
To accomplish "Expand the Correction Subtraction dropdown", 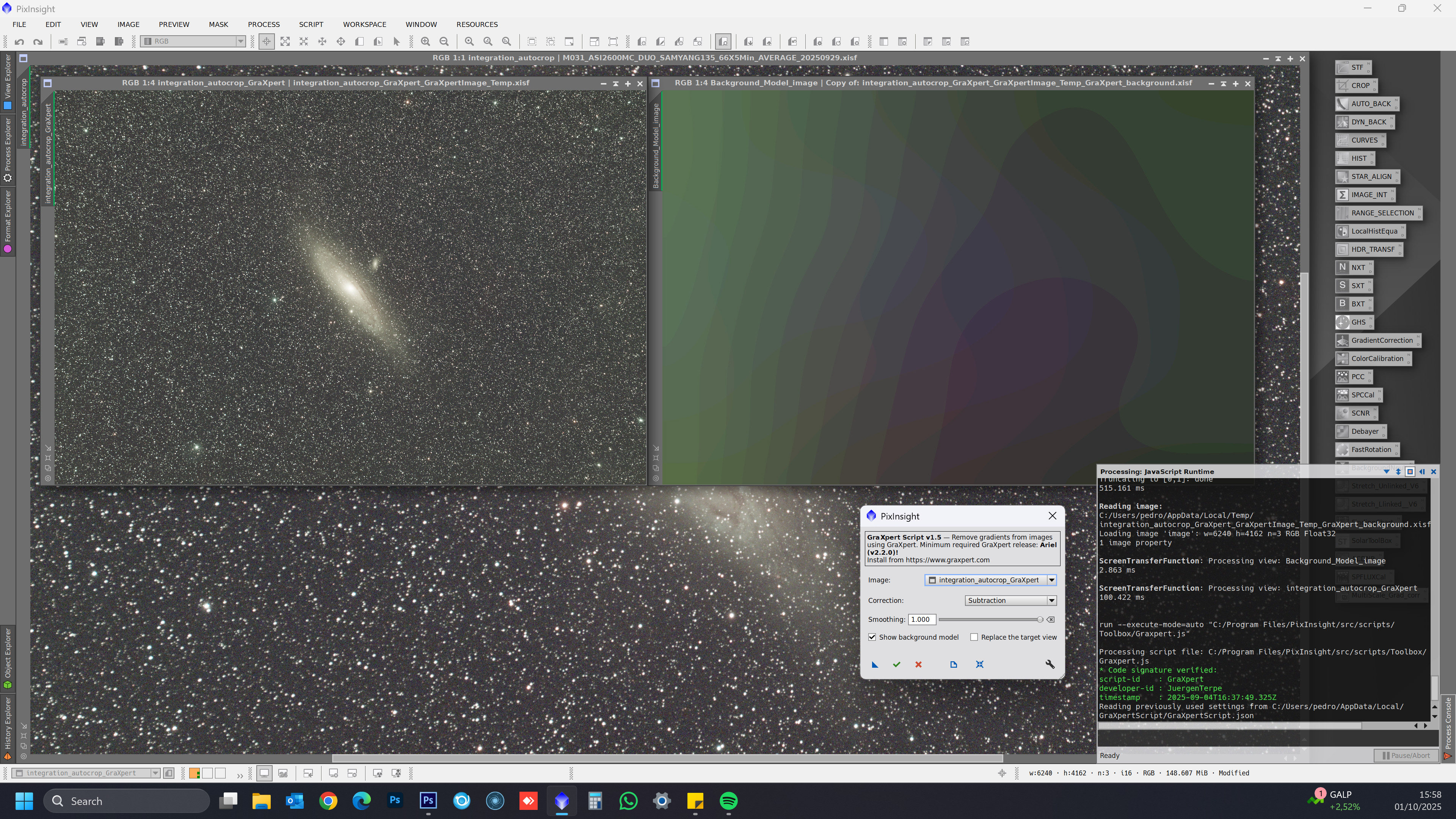I will click(1051, 600).
